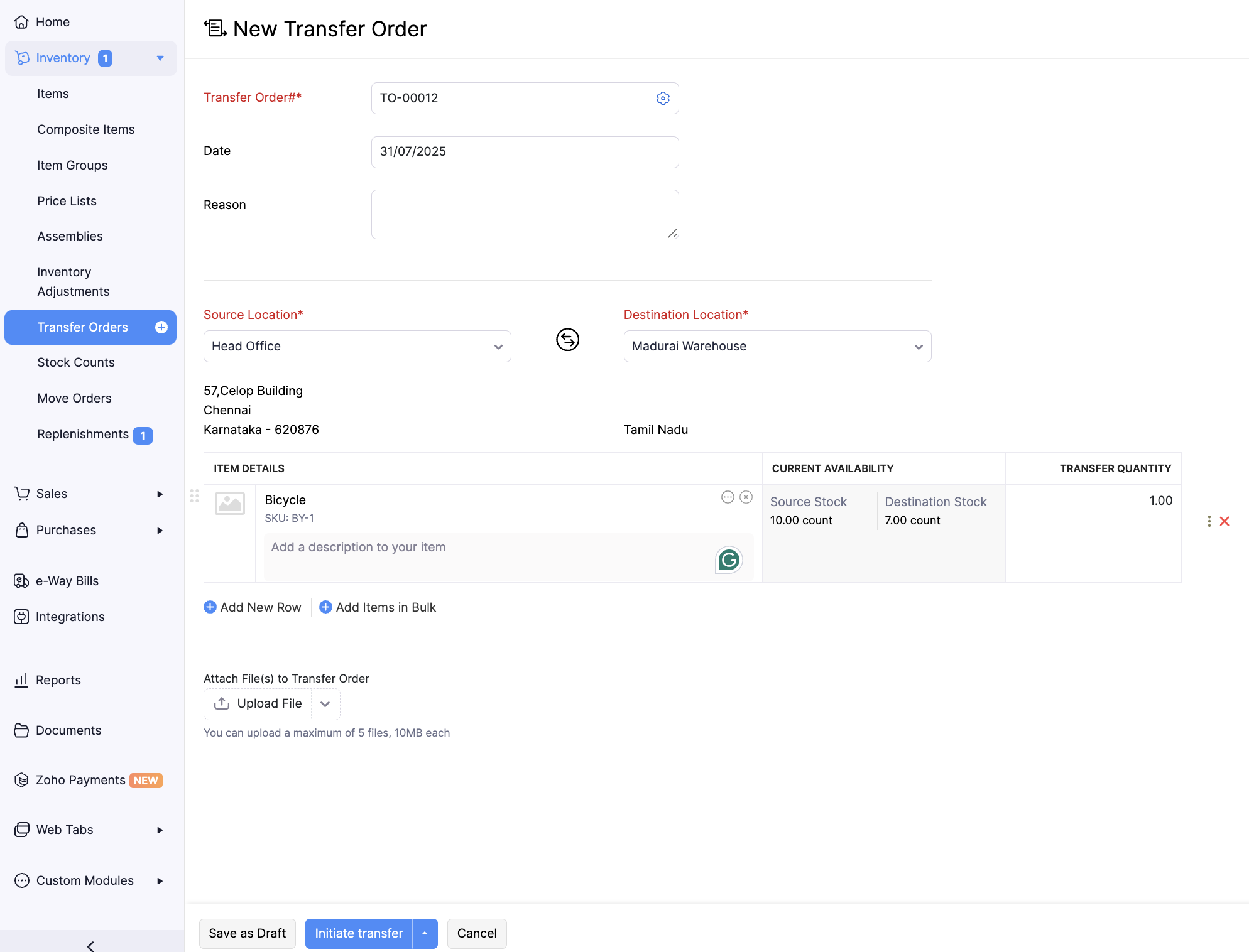
Task: Collapse the left sidebar
Action: (x=90, y=945)
